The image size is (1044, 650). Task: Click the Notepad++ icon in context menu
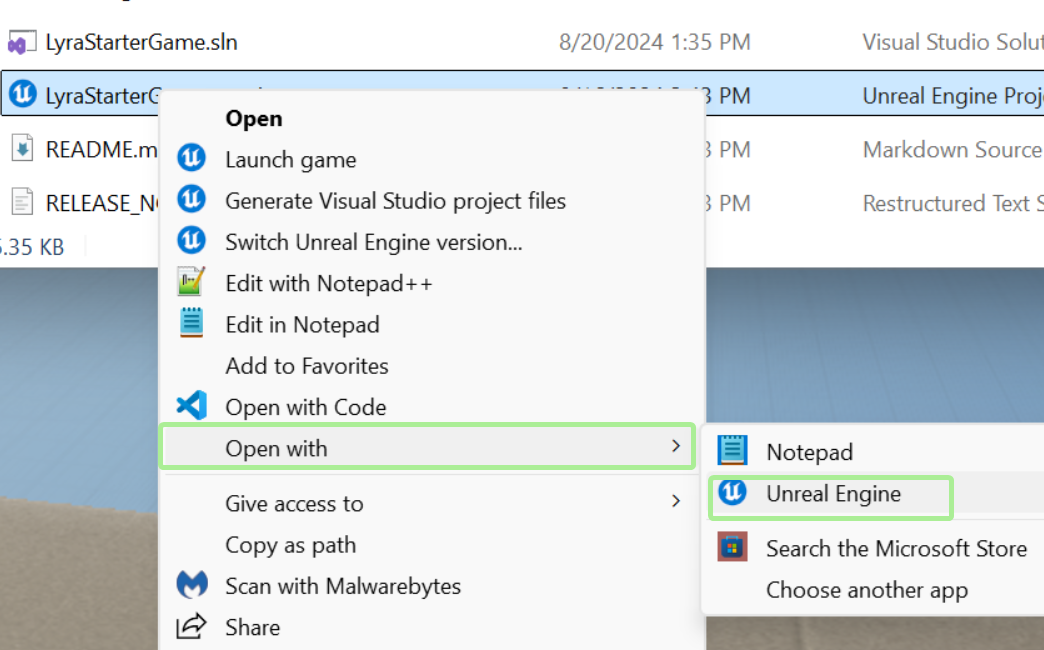tap(191, 282)
